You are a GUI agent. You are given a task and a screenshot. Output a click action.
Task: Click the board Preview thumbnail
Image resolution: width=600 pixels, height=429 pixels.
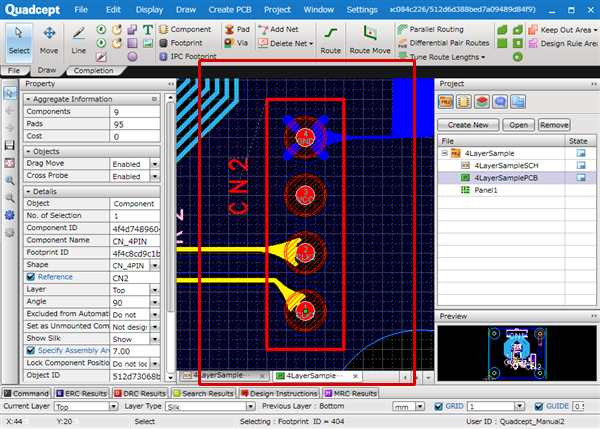click(517, 353)
